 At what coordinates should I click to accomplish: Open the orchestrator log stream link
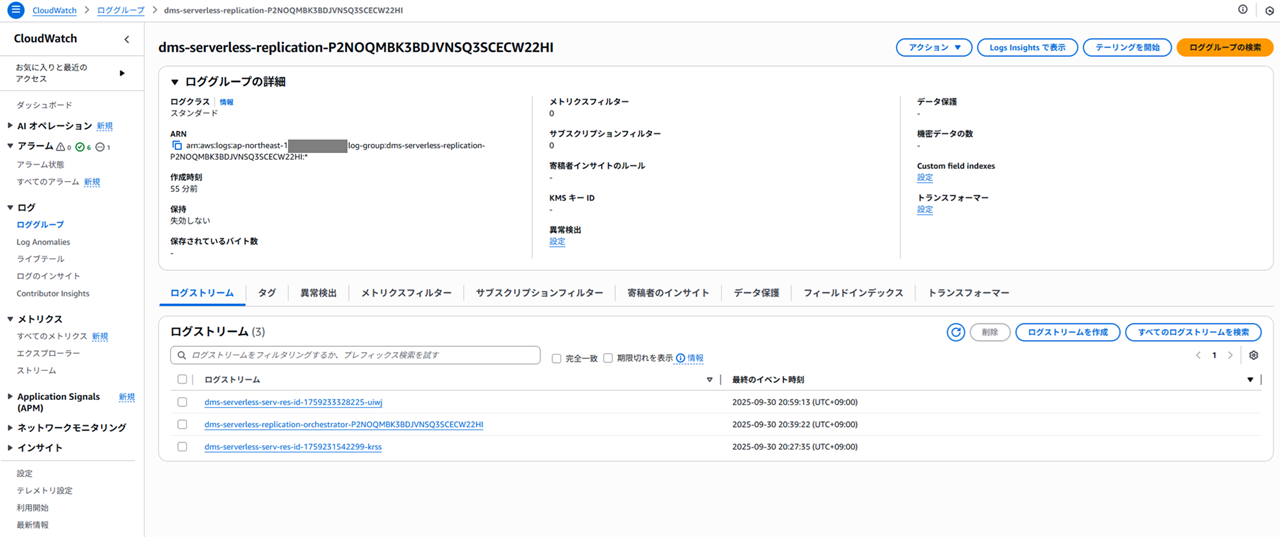[343, 424]
